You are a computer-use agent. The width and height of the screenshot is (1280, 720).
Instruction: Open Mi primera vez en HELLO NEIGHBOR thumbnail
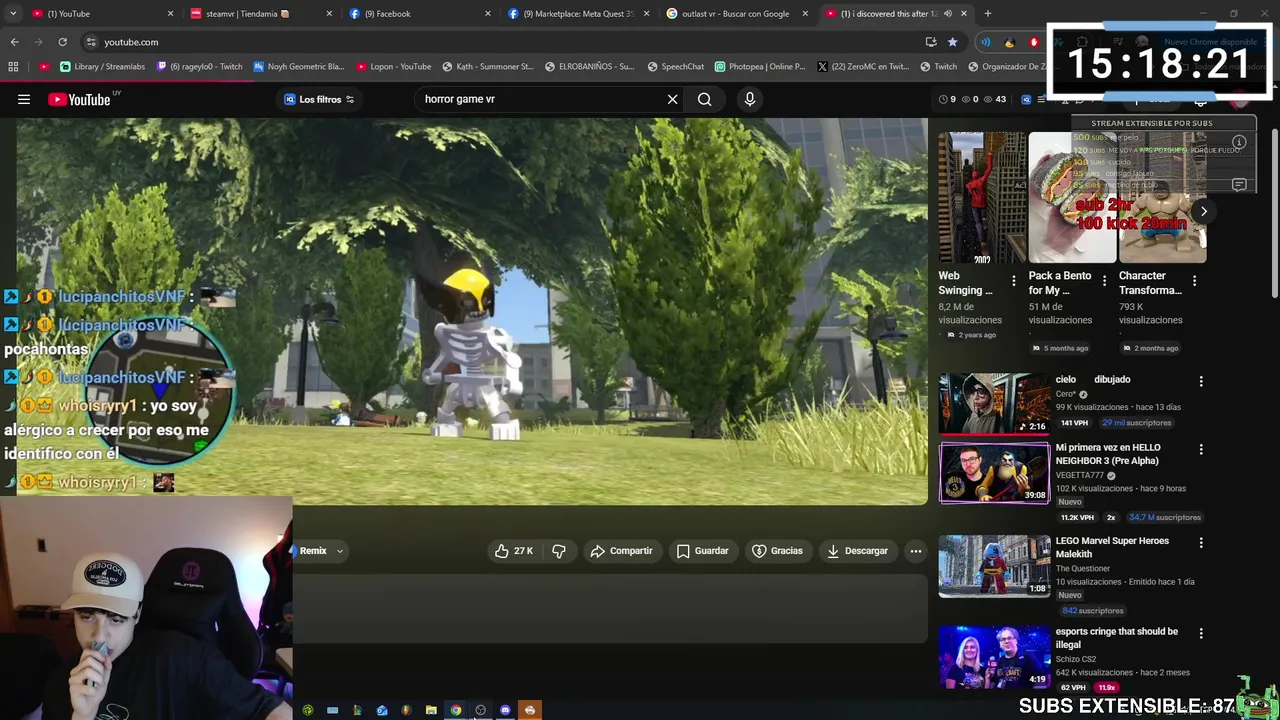(x=994, y=473)
